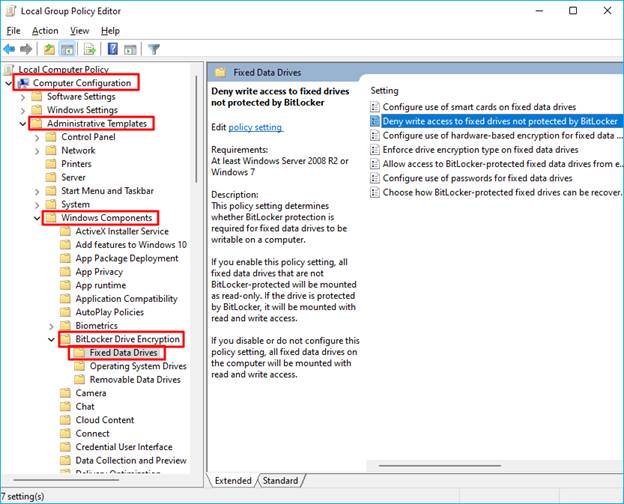The height and width of the screenshot is (504, 624).
Task: Switch to the Standard tab
Action: 281,481
